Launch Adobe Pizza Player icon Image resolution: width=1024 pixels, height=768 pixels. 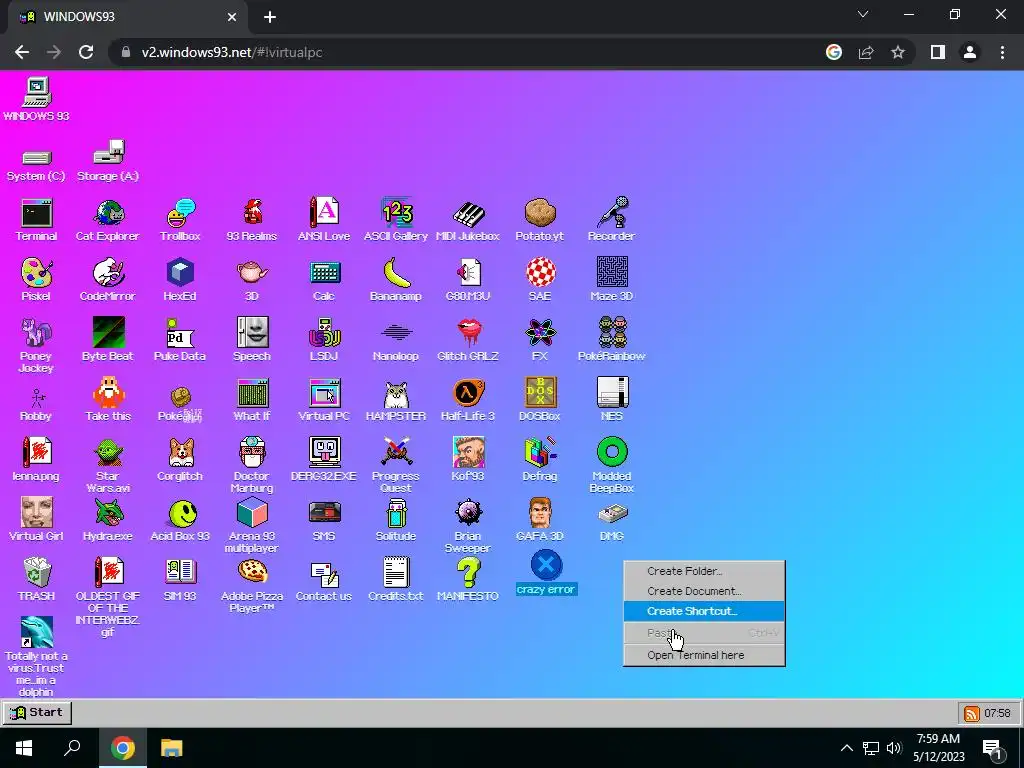(x=252, y=586)
